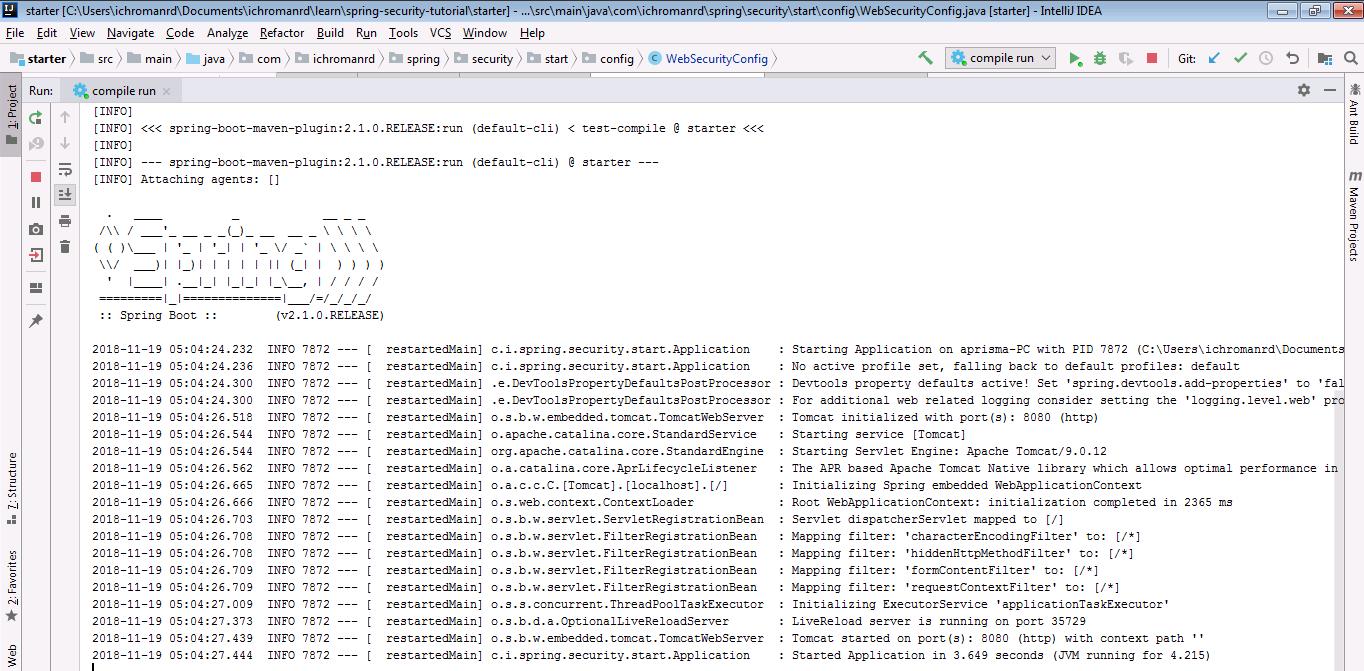This screenshot has width=1364, height=671.
Task: Toggle Pin Tab in Run panel
Action: [36, 321]
